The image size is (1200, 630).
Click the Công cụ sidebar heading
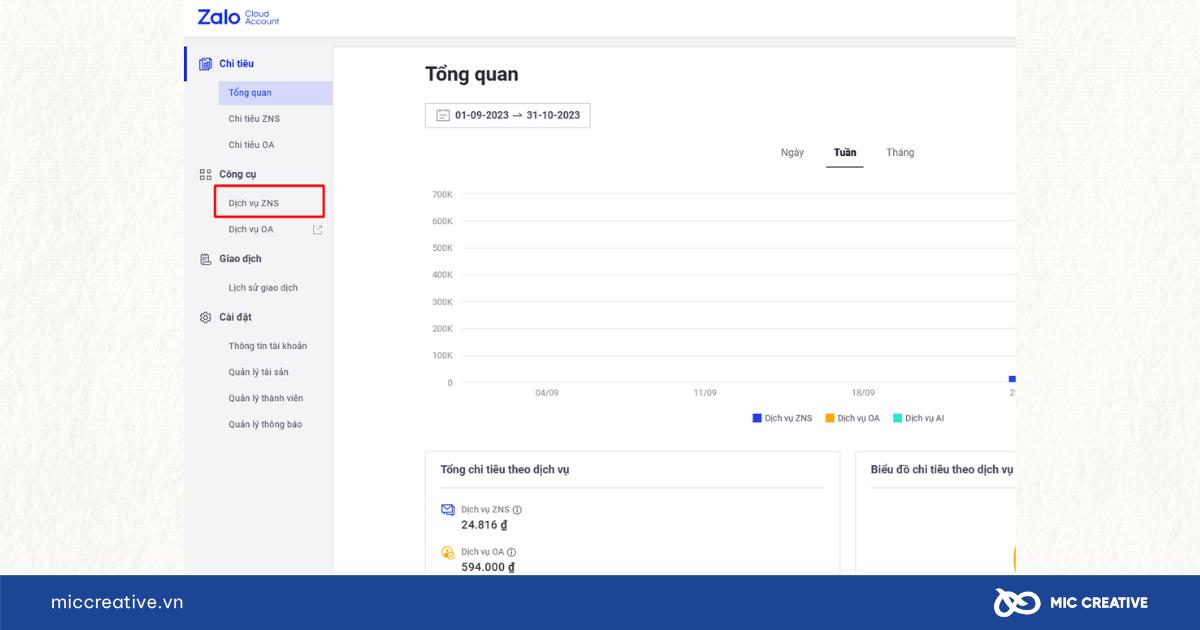coord(238,174)
